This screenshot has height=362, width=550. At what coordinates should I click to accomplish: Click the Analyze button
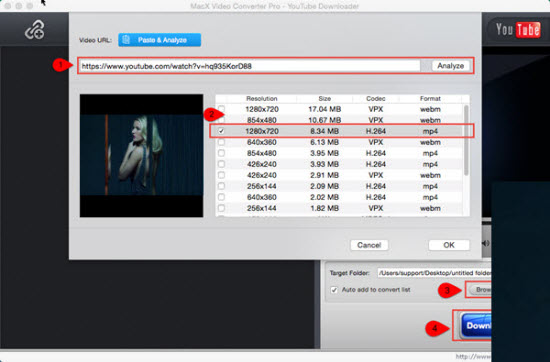pyautogui.click(x=450, y=66)
